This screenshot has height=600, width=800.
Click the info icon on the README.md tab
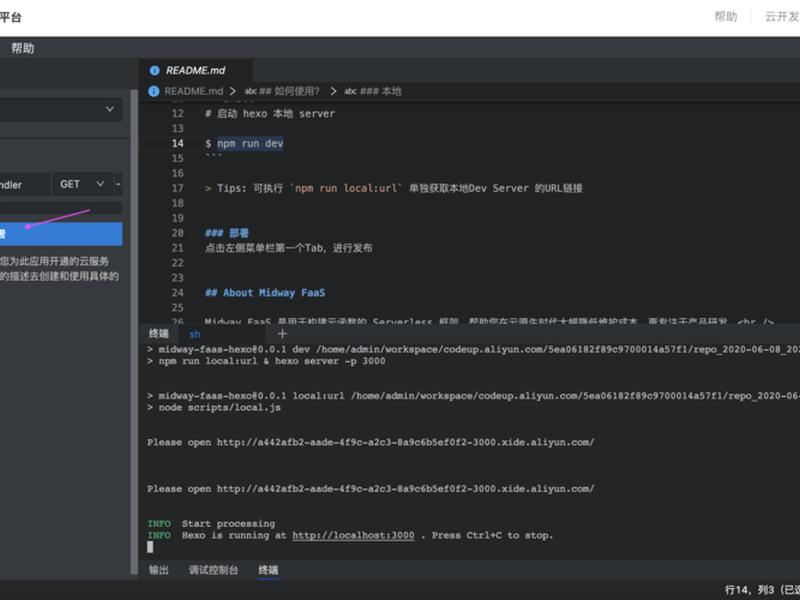[x=154, y=70]
